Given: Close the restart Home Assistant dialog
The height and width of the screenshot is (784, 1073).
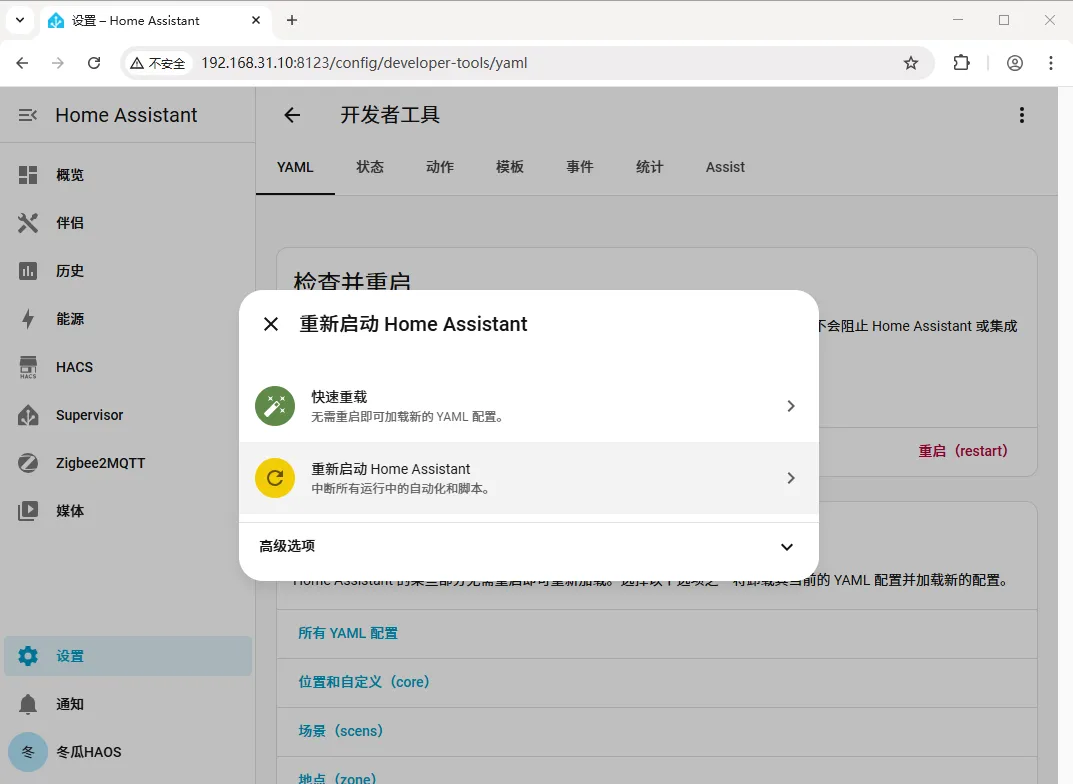Looking at the screenshot, I should pos(271,324).
